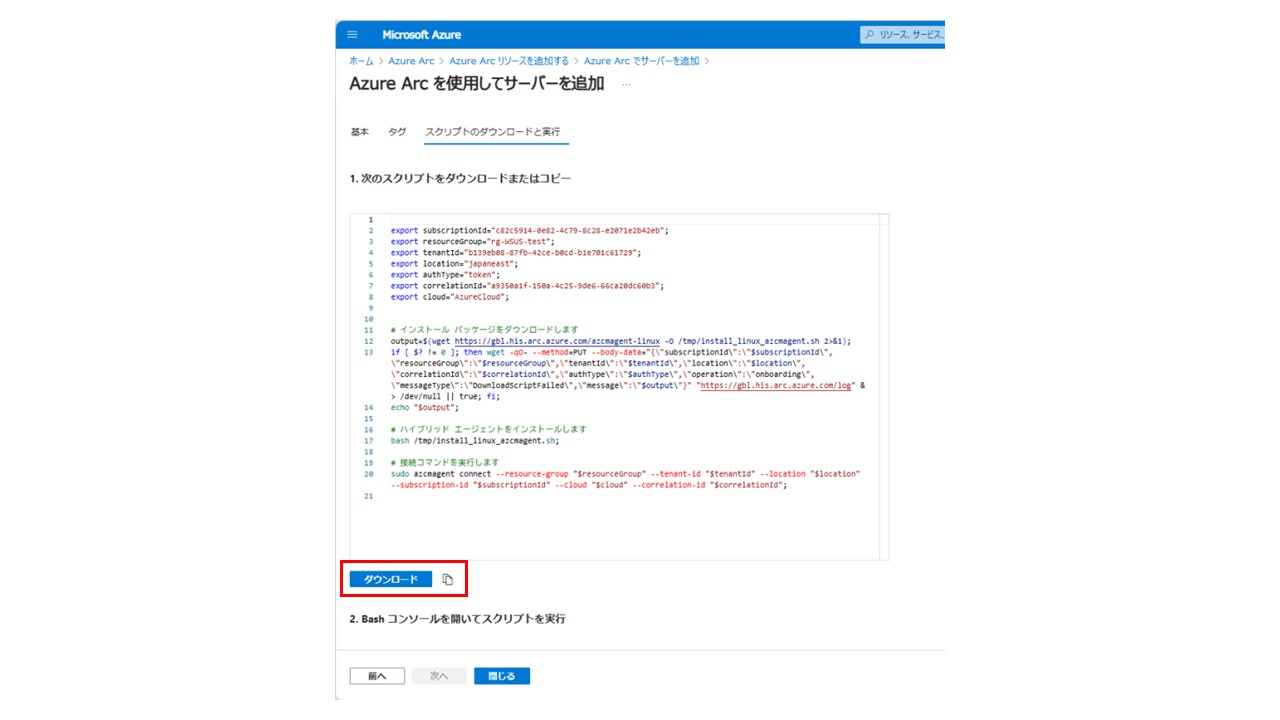Click the copy-to-clipboard icon beside ダウンロード
The width and height of the screenshot is (1280, 720).
tap(447, 577)
